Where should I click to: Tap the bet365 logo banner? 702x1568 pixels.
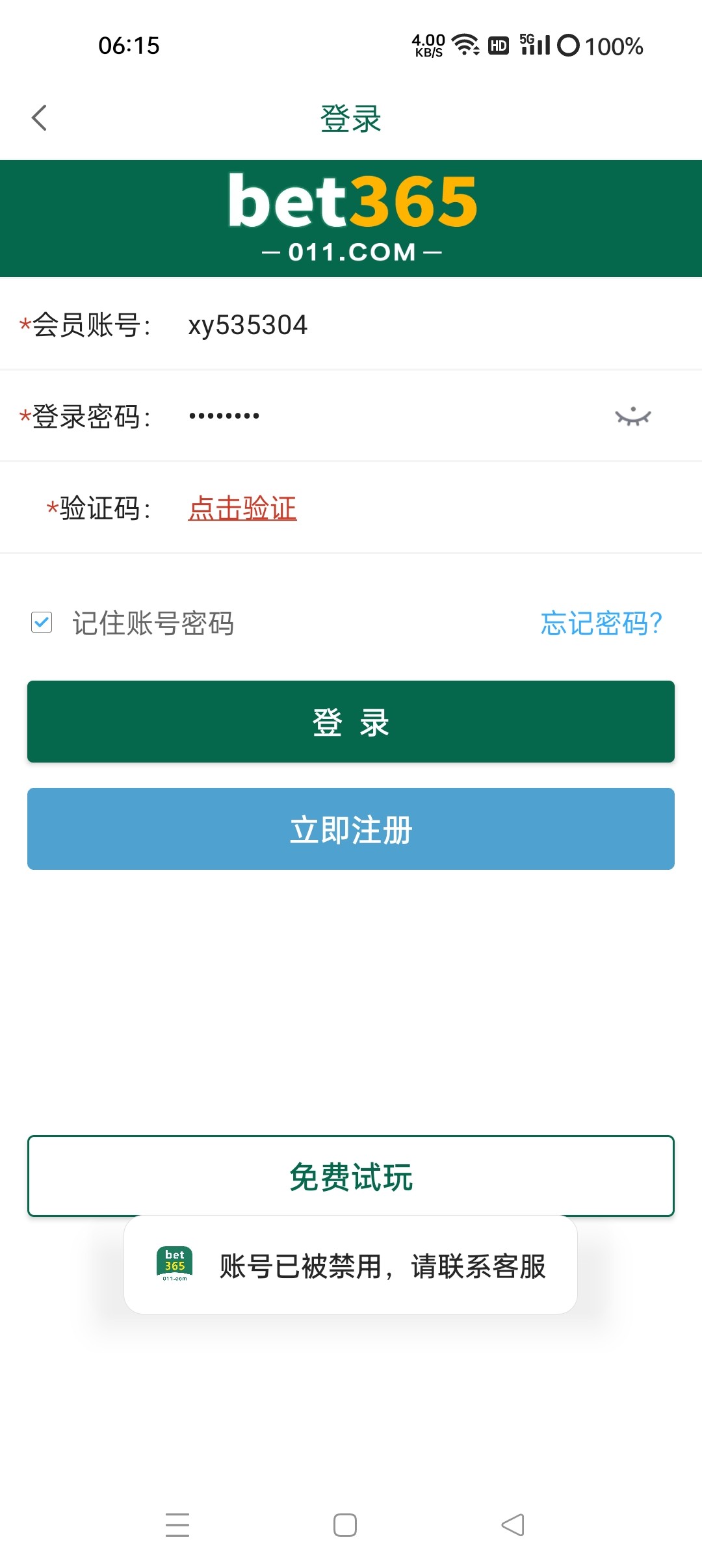click(351, 218)
